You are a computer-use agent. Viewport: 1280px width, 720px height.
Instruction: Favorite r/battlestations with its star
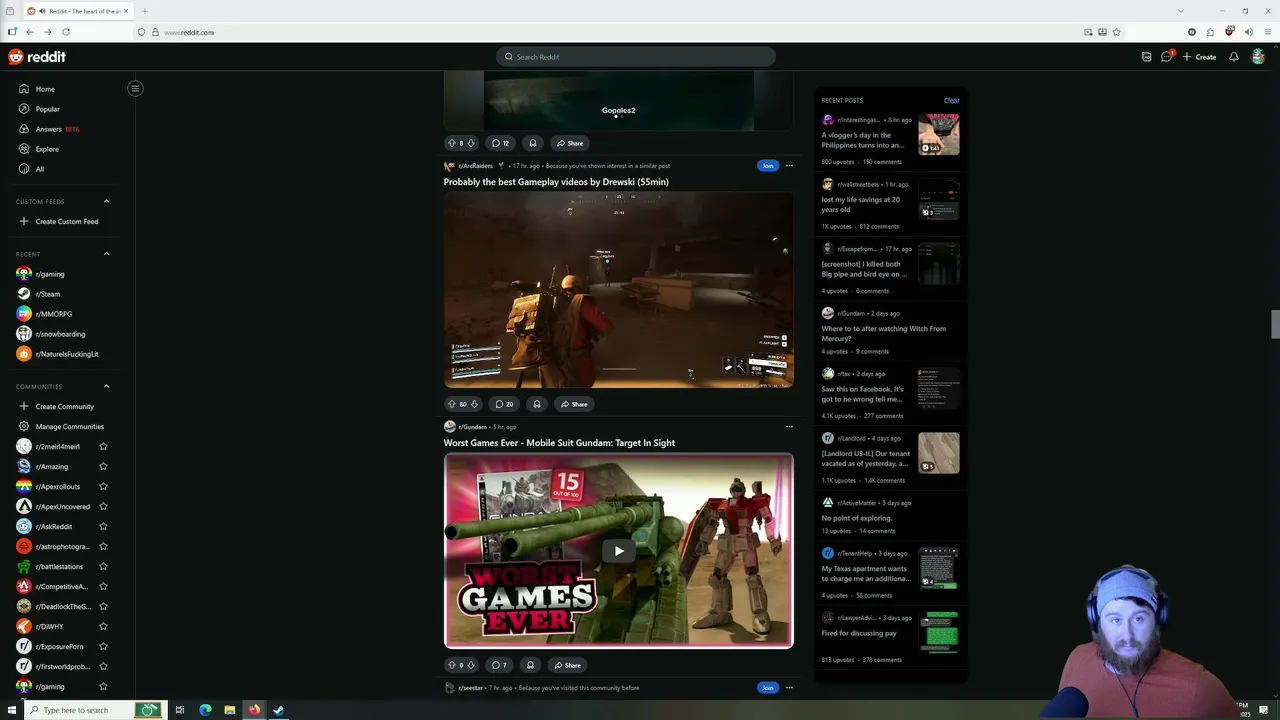pos(103,566)
